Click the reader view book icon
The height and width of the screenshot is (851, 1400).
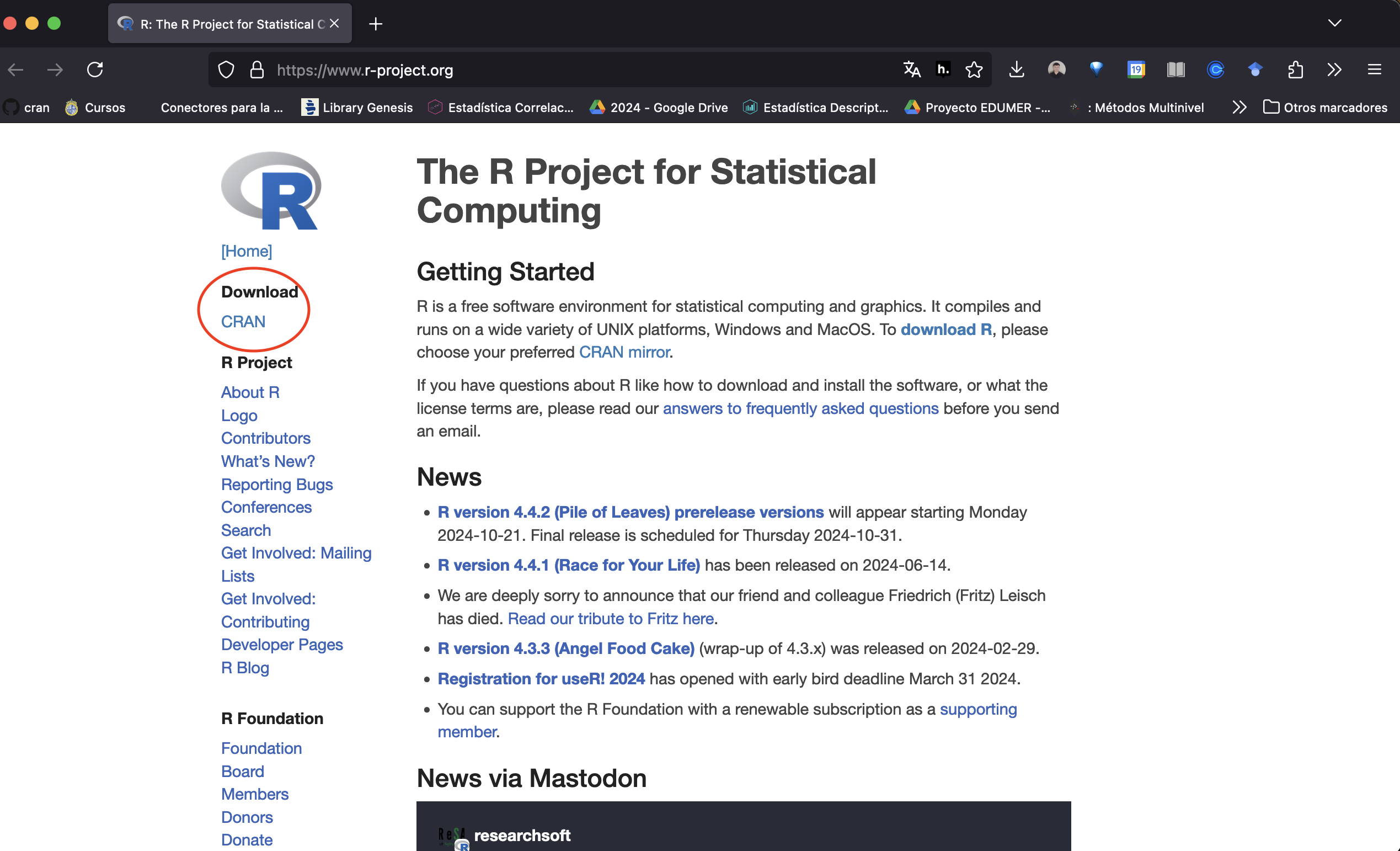[1175, 70]
